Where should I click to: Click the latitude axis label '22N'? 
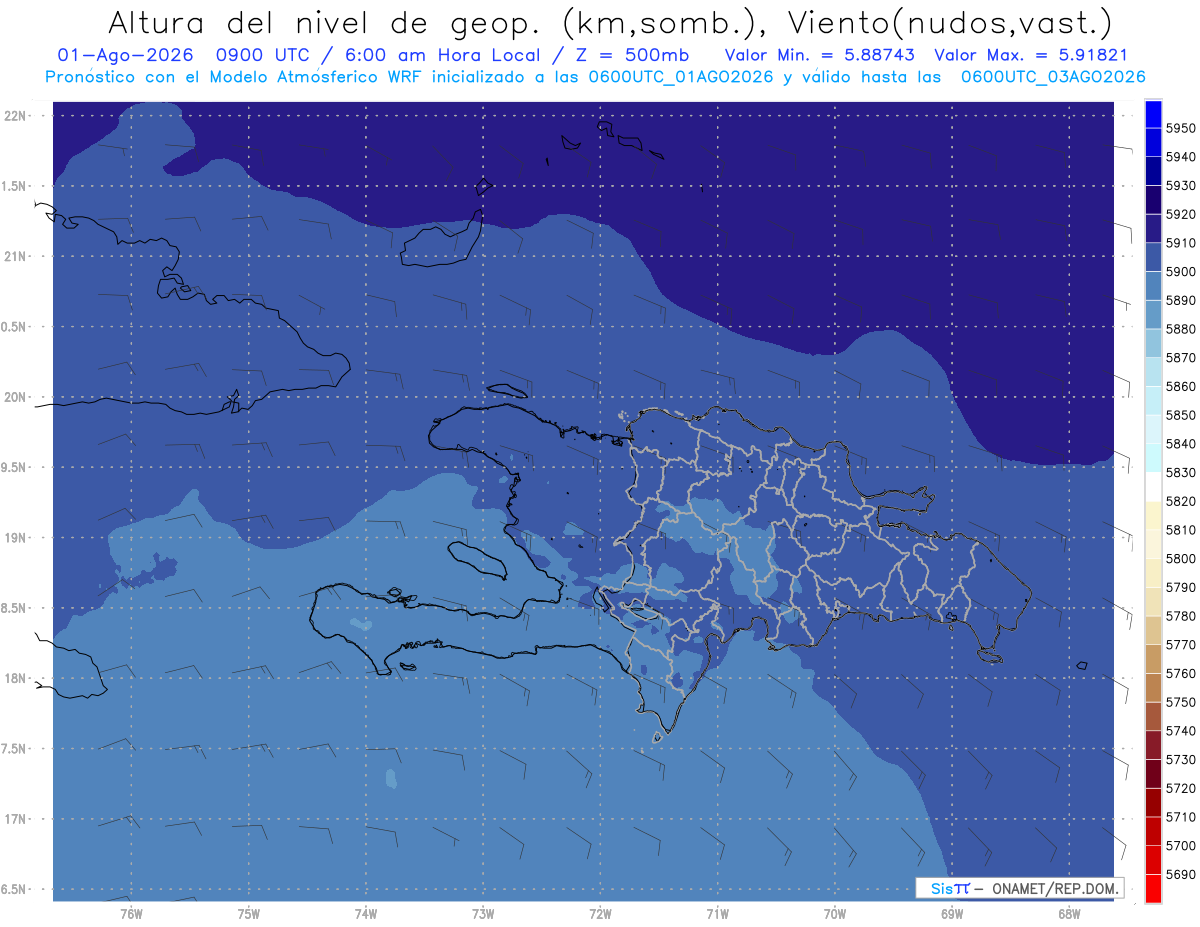tap(16, 115)
